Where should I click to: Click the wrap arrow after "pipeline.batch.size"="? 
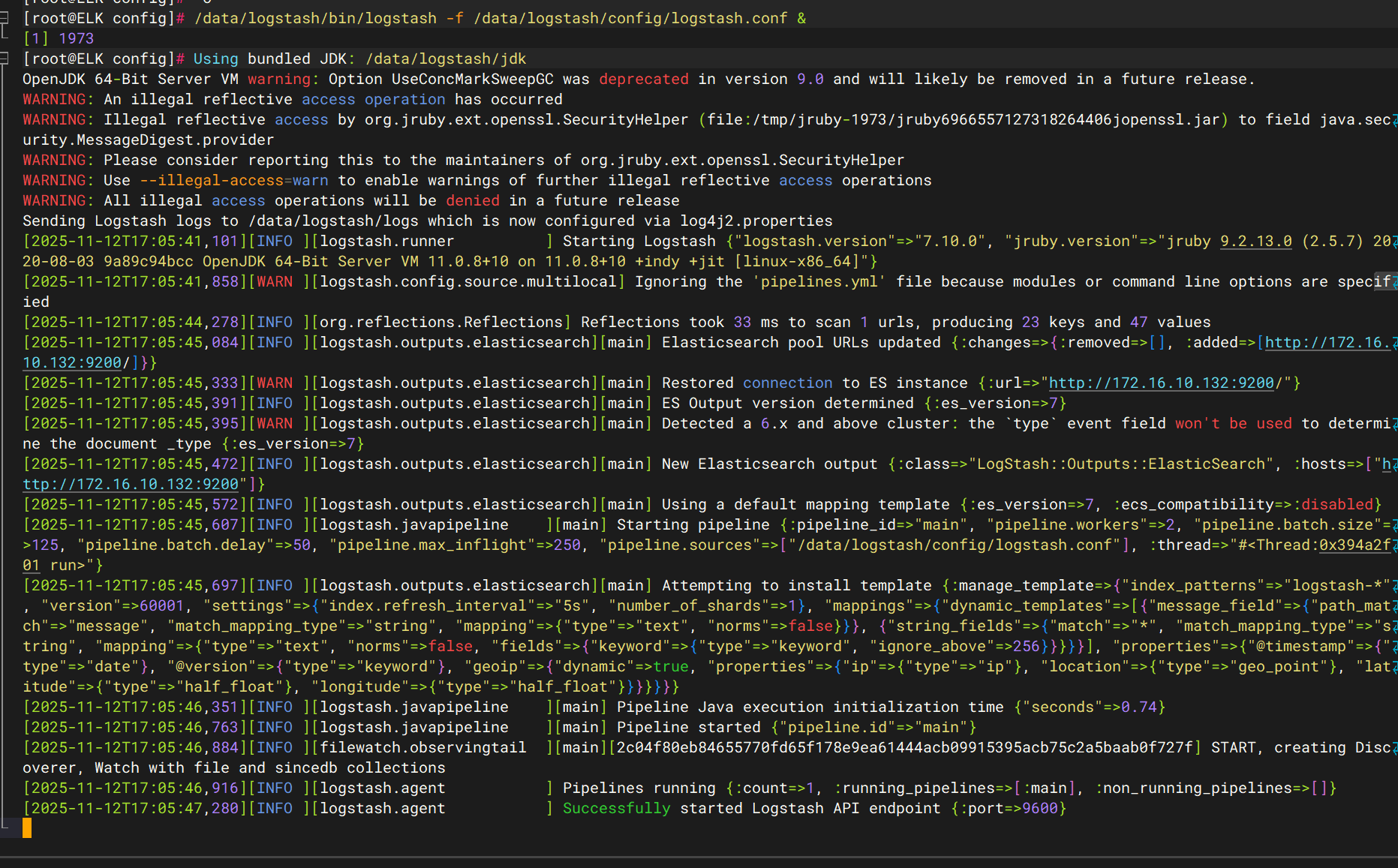[x=1394, y=525]
